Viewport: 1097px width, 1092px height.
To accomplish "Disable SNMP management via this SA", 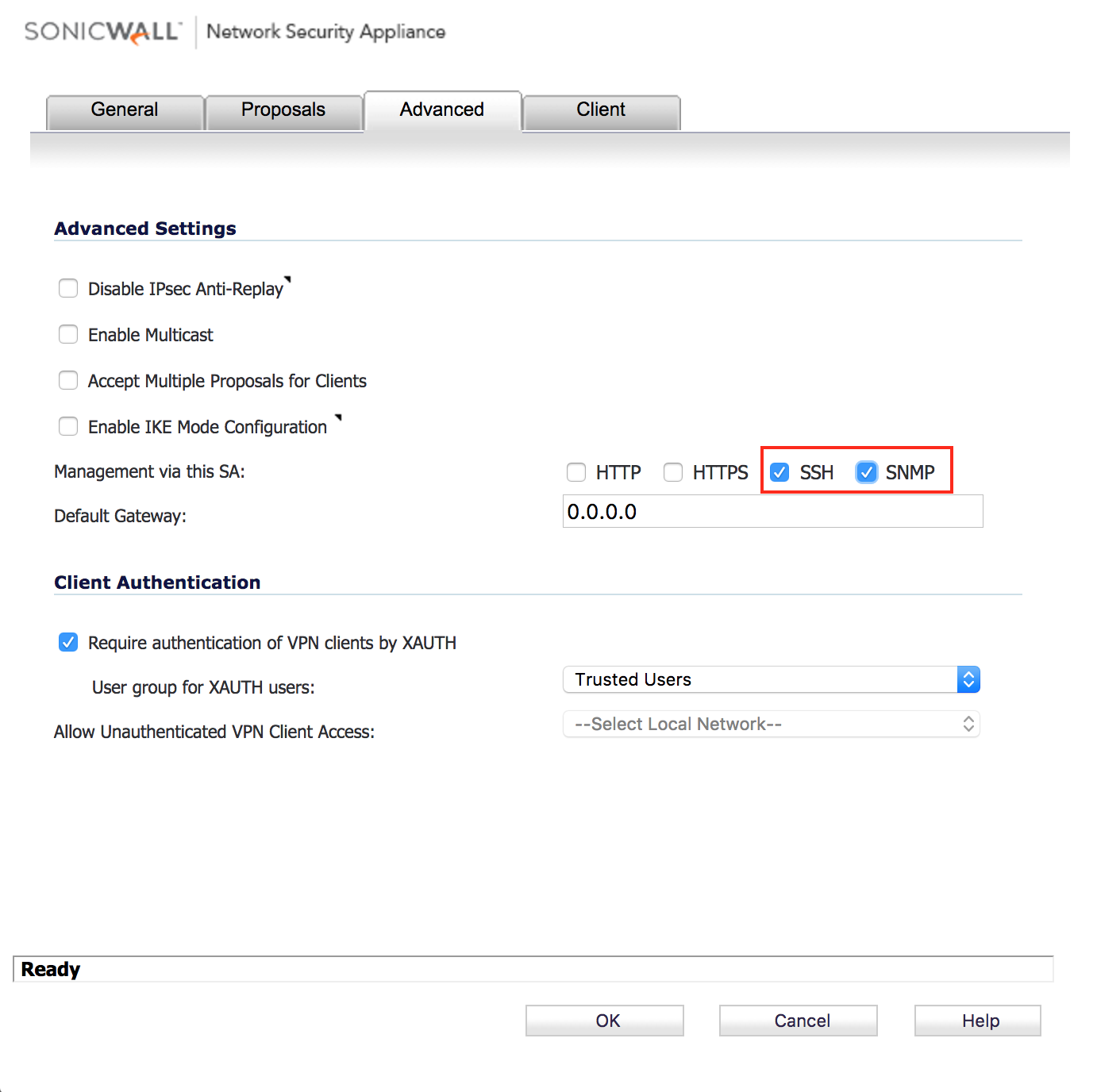I will pyautogui.click(x=867, y=471).
